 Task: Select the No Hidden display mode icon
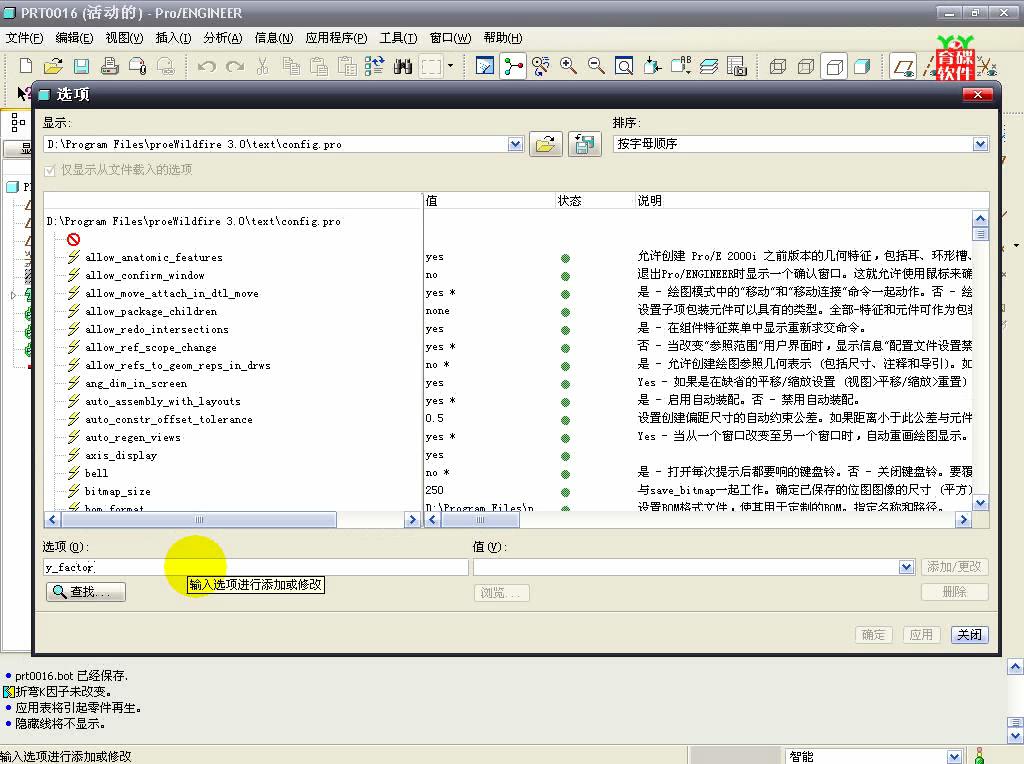tap(835, 66)
